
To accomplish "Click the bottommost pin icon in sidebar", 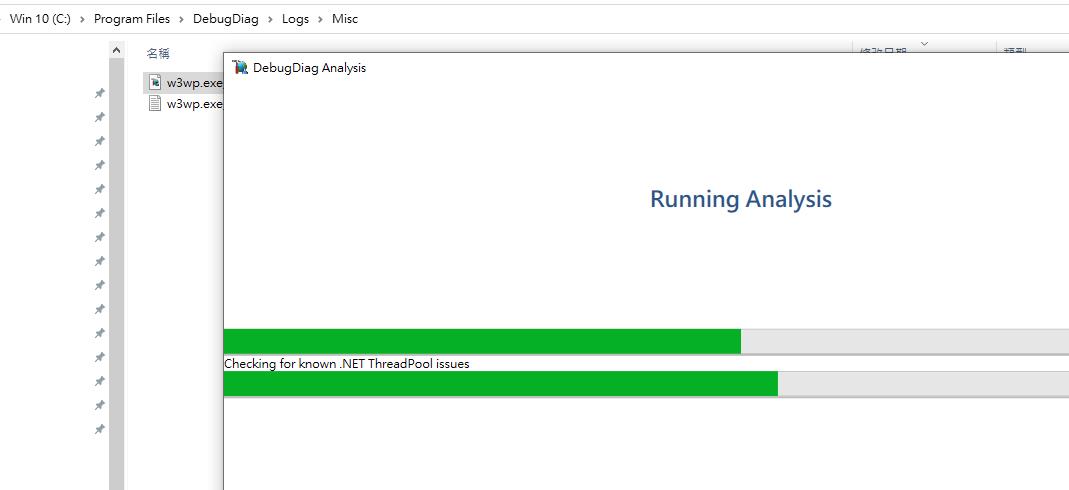I will 100,429.
